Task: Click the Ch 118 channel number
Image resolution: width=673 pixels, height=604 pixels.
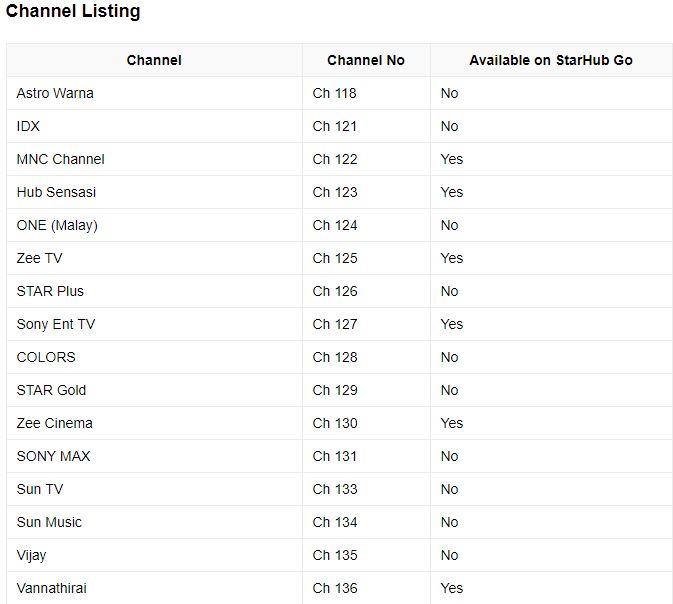Action: tap(334, 93)
